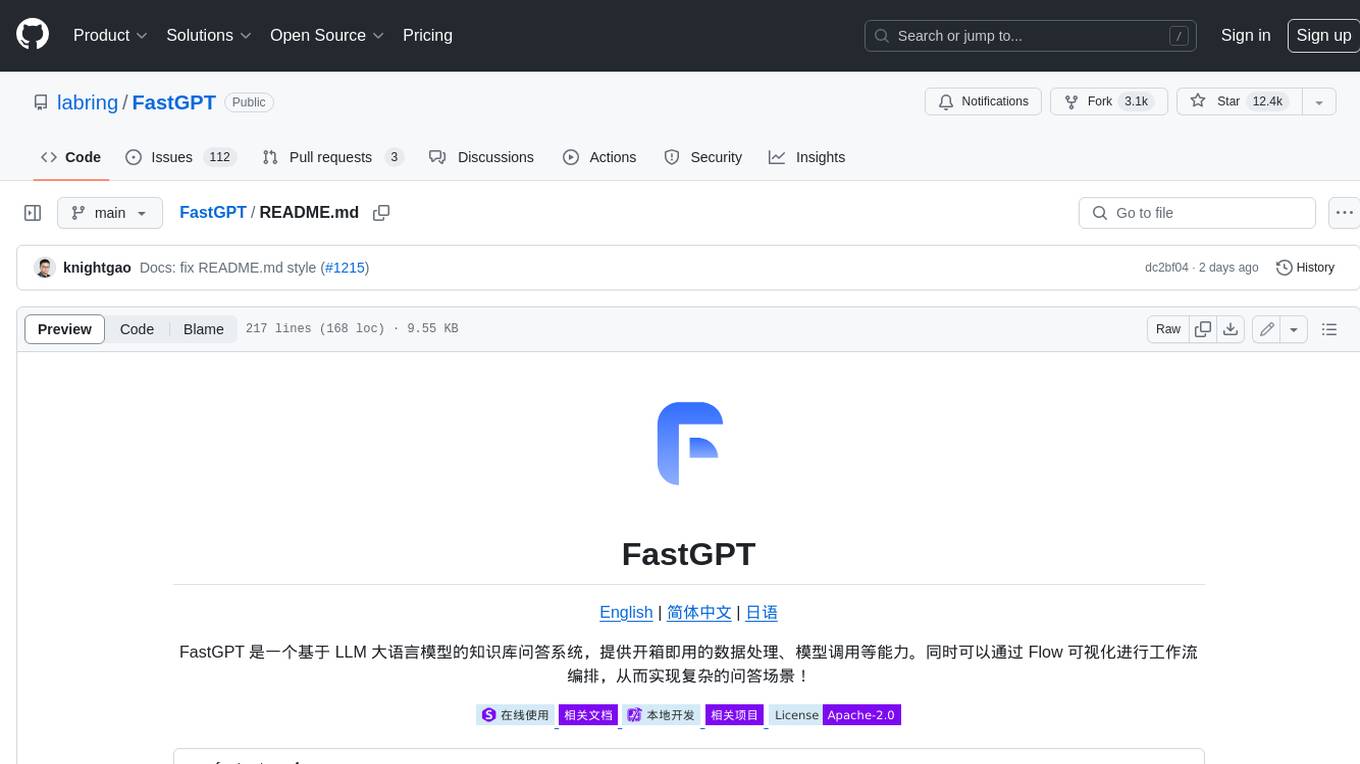The image size is (1360, 764).
Task: Go to the Pricing page
Action: pos(427,35)
